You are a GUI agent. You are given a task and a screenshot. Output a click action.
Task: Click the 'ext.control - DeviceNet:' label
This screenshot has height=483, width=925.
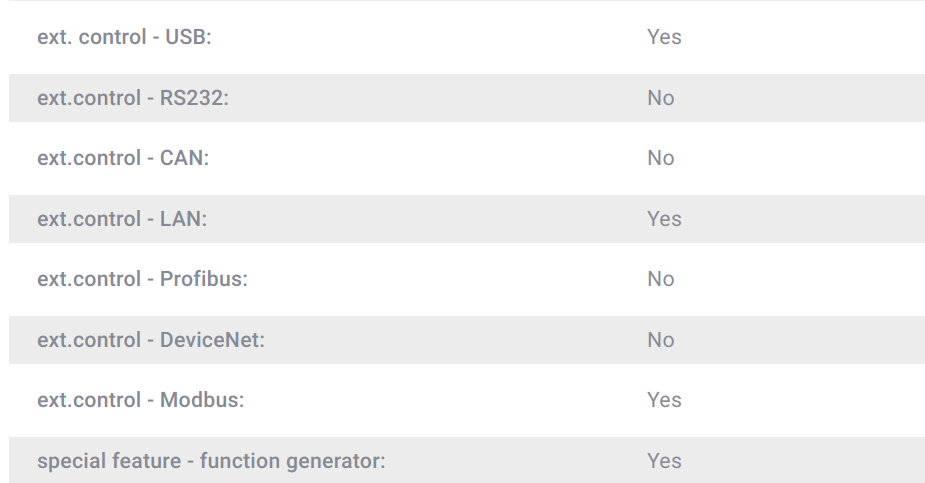click(x=151, y=340)
